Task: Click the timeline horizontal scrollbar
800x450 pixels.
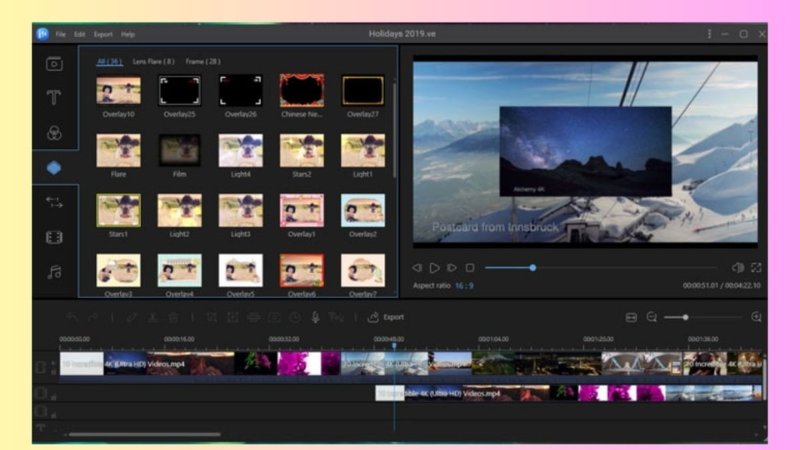Action: (145, 435)
